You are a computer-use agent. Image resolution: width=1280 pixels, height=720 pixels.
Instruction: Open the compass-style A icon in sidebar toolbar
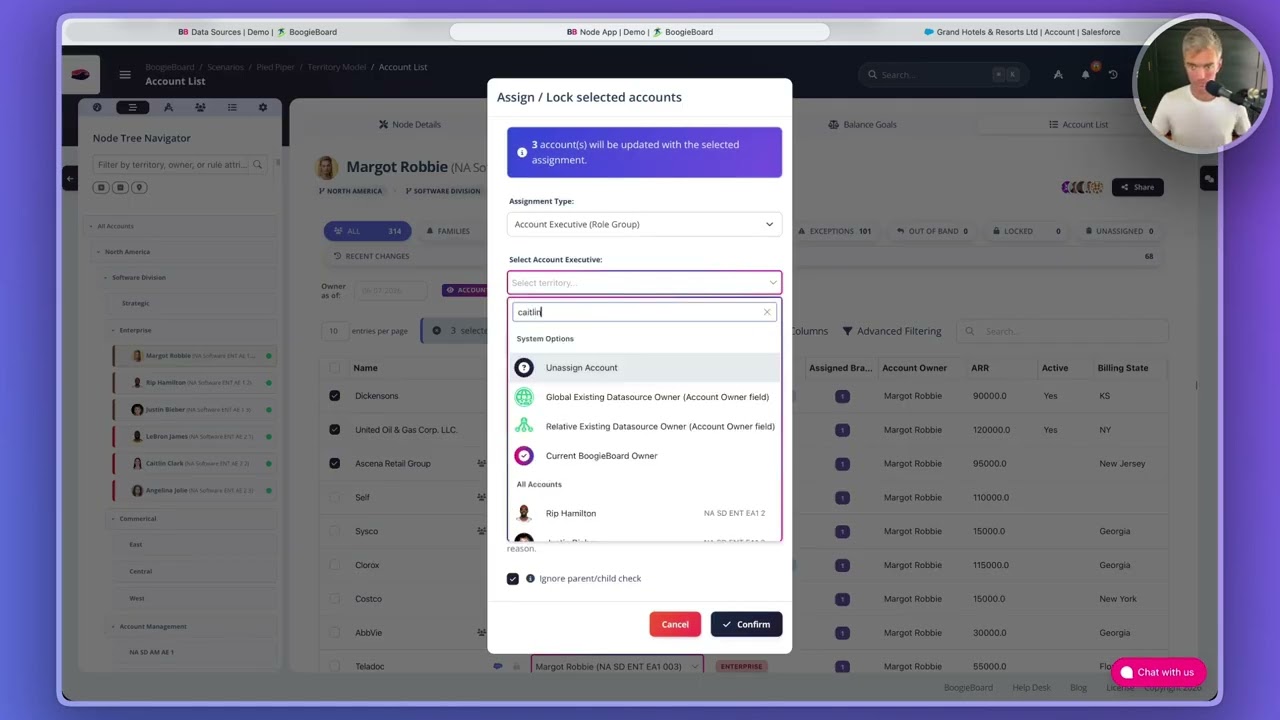pyautogui.click(x=168, y=107)
